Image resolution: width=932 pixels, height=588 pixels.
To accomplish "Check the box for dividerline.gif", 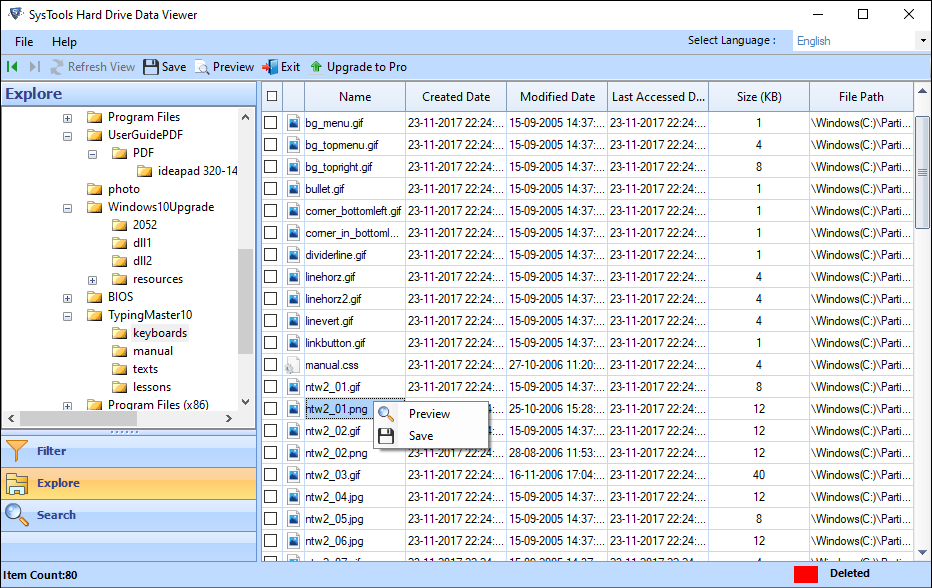I will click(270, 255).
